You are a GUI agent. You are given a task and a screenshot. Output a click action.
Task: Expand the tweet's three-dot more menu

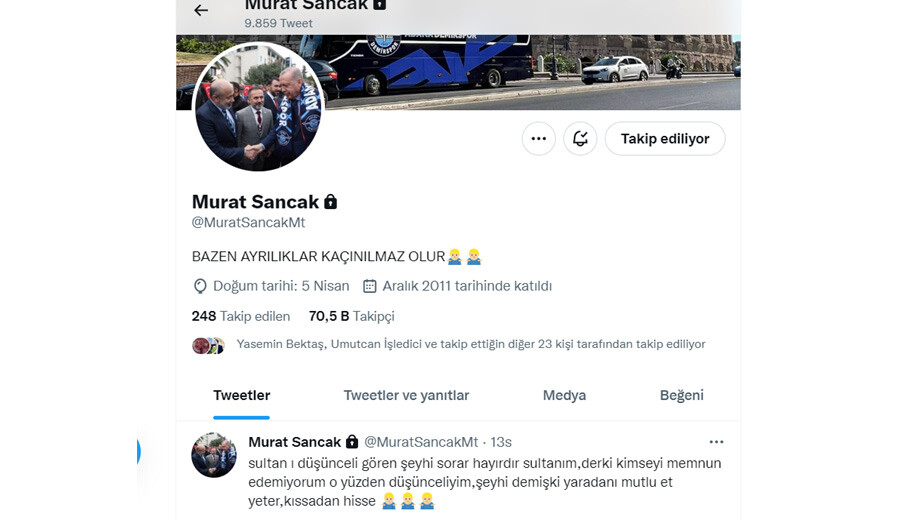pos(716,442)
